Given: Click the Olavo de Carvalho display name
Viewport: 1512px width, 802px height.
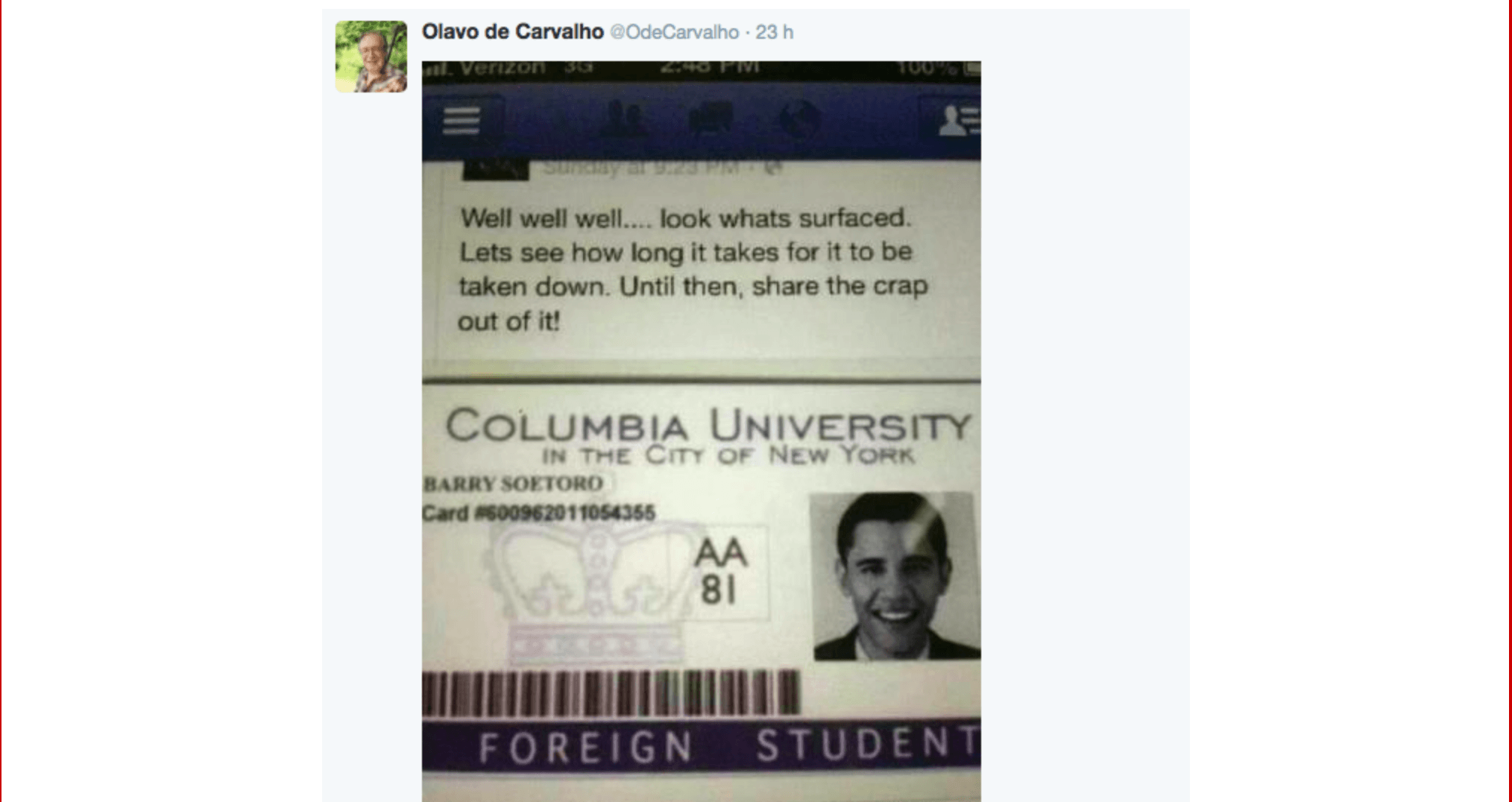Looking at the screenshot, I should click(x=512, y=32).
